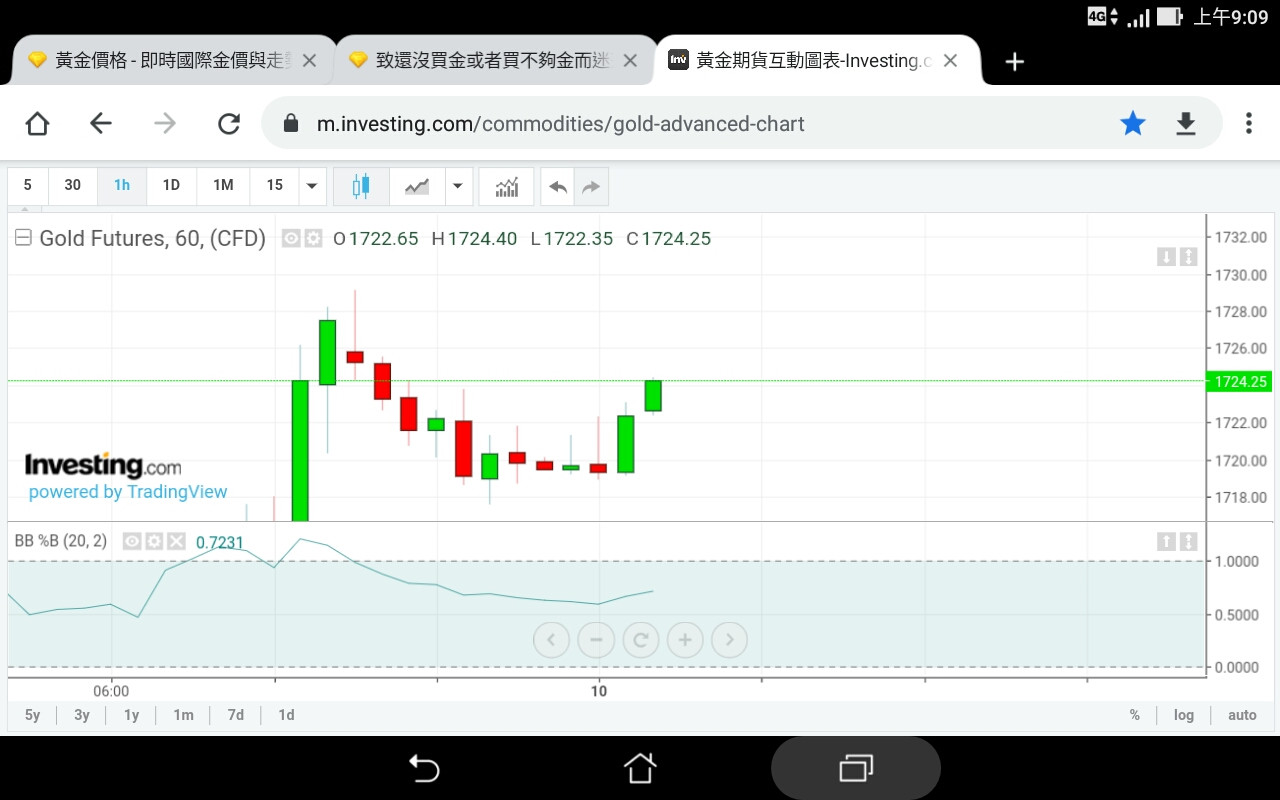Toggle Gold Futures series visibility
1280x800 pixels.
point(291,238)
